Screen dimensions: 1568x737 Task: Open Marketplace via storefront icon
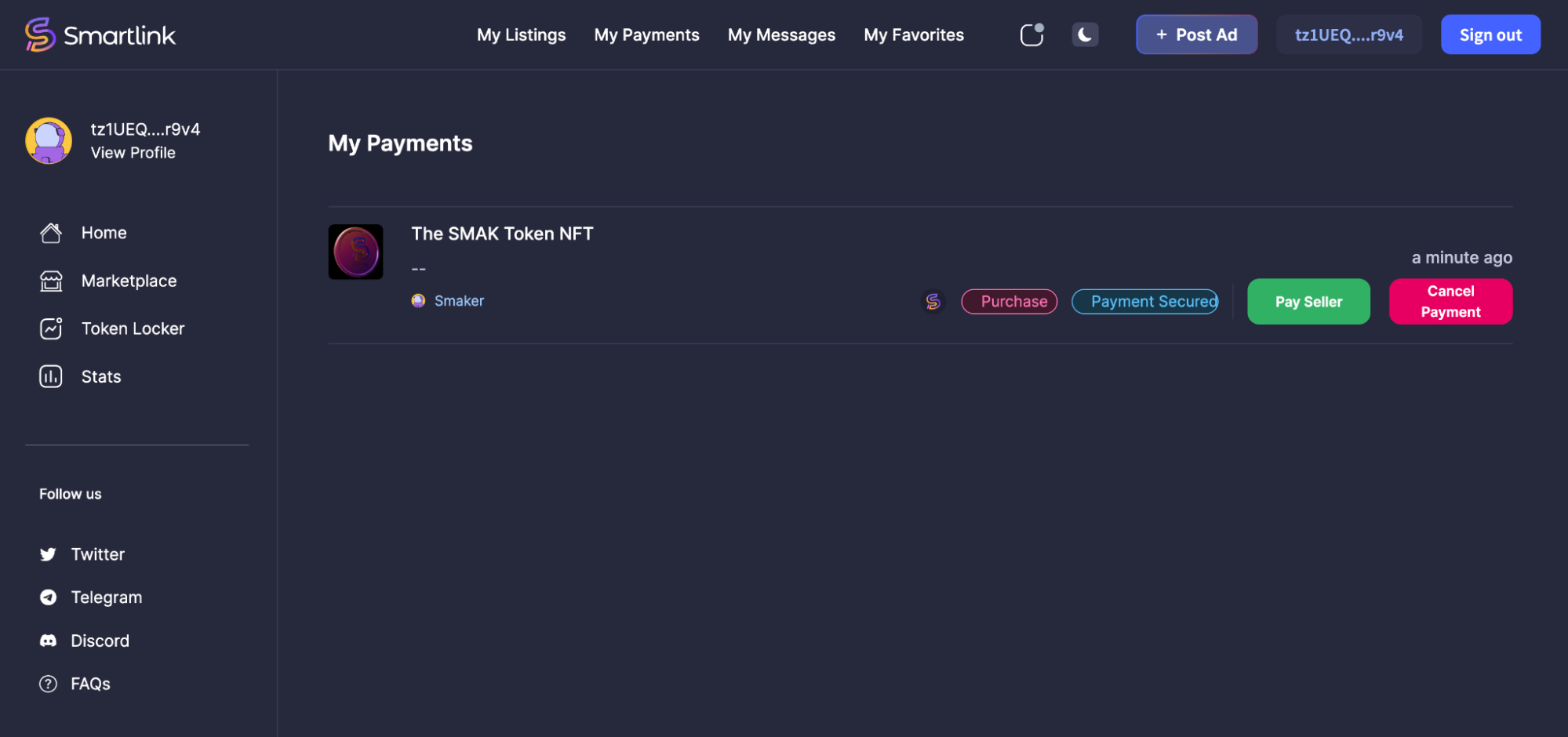51,281
